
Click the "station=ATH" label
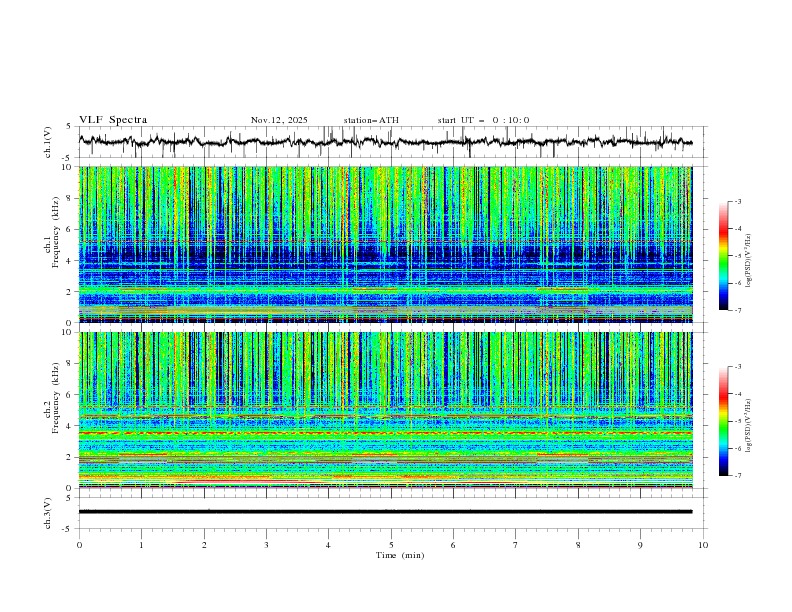pos(371,120)
